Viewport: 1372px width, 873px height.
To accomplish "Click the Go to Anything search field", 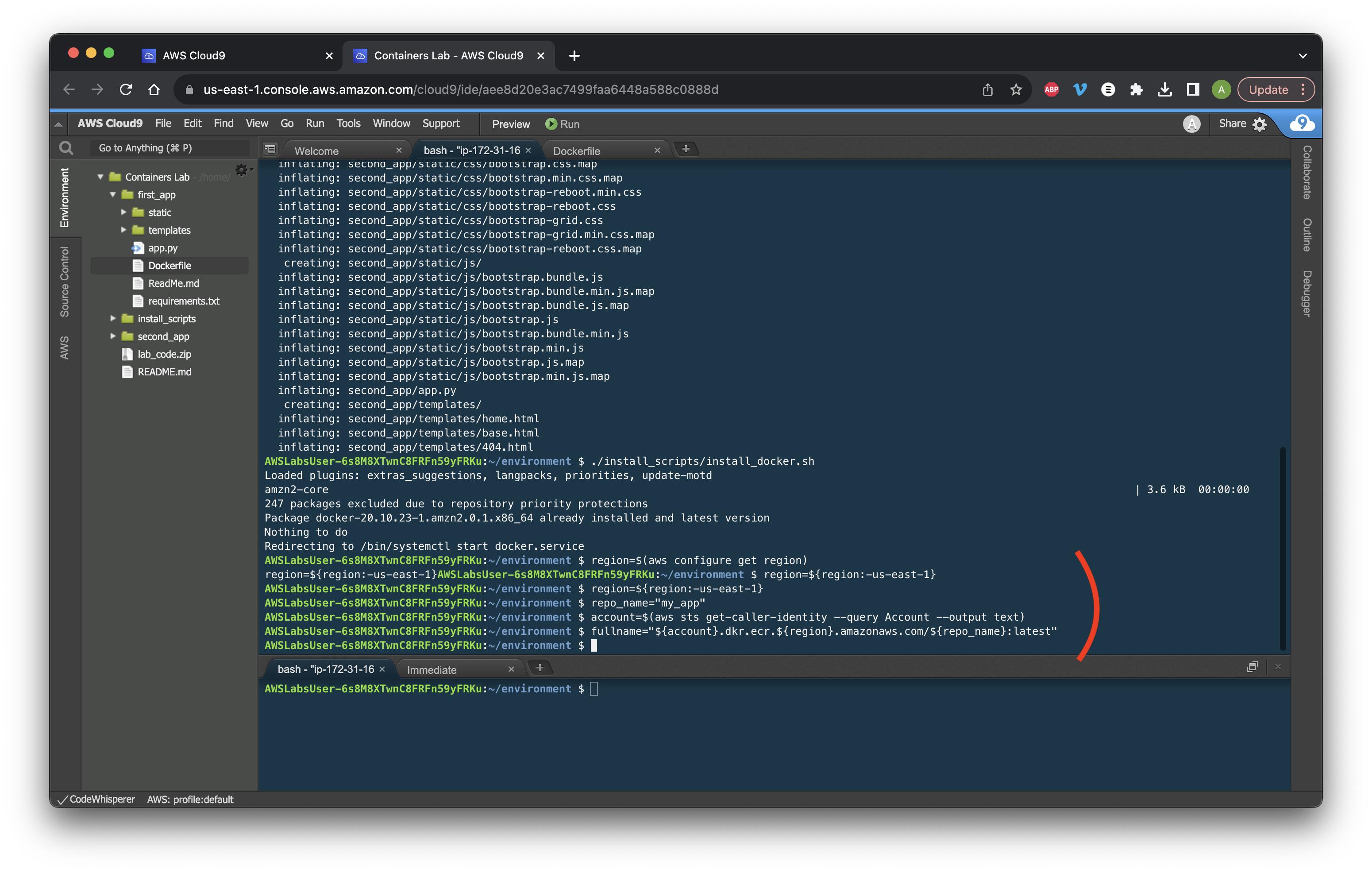I will 170,148.
